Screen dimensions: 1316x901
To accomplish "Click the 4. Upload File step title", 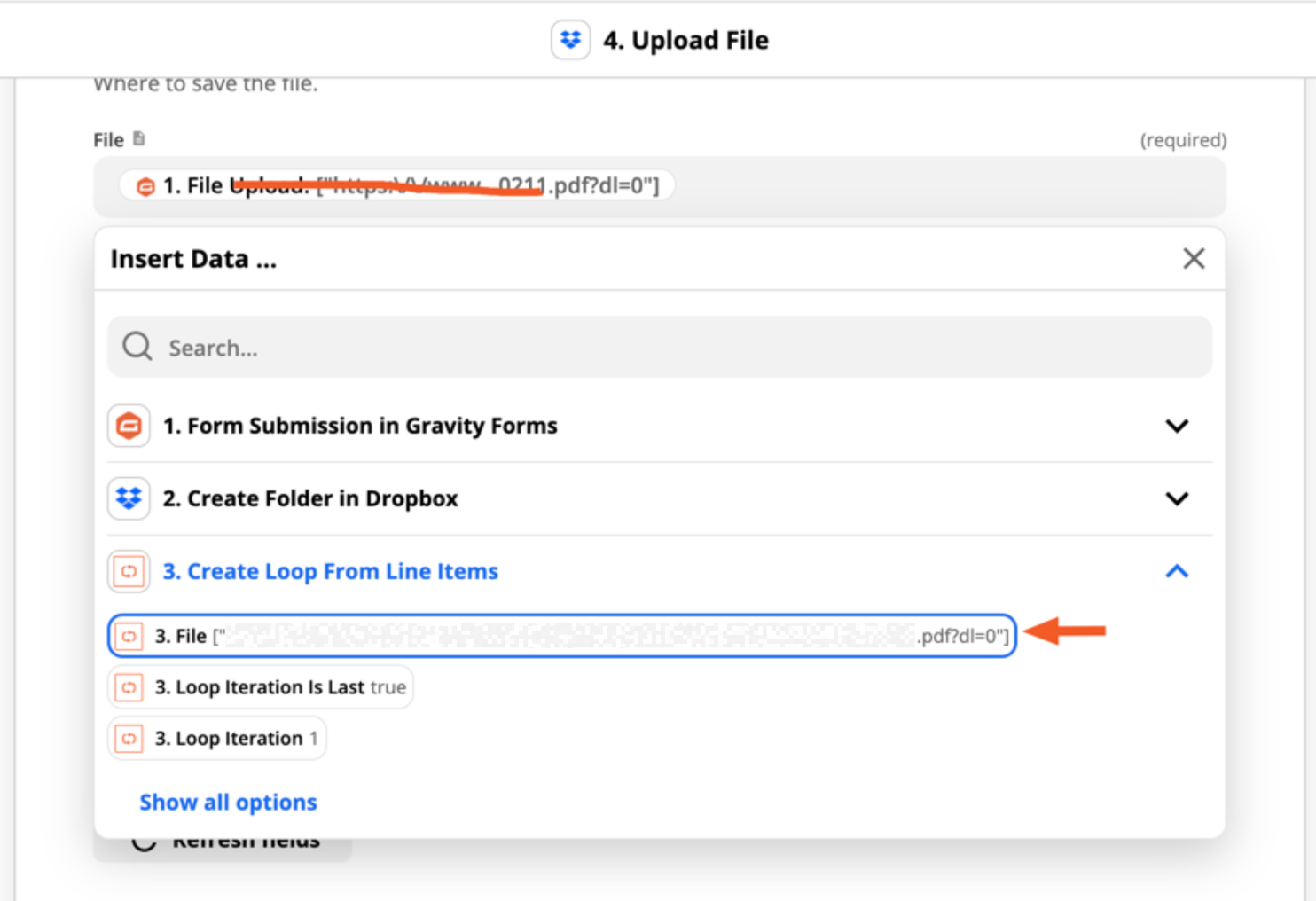I will tap(685, 40).
